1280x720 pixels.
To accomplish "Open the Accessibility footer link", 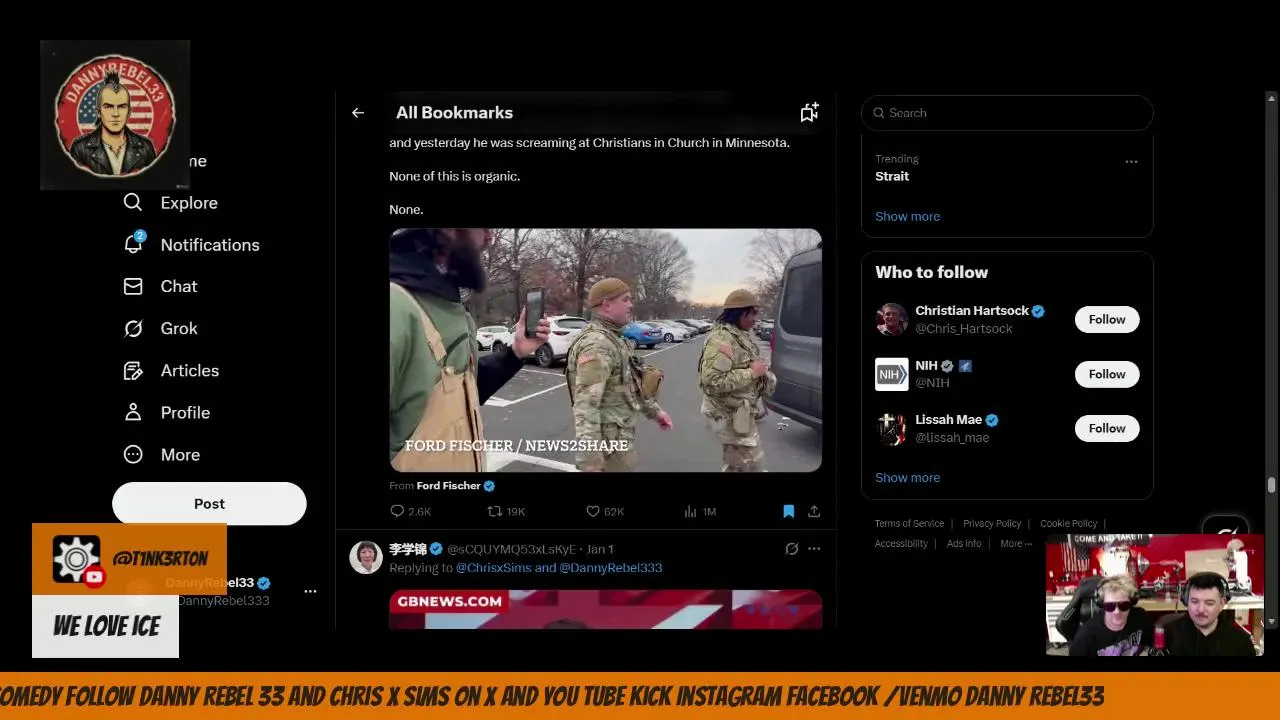I will coord(901,543).
